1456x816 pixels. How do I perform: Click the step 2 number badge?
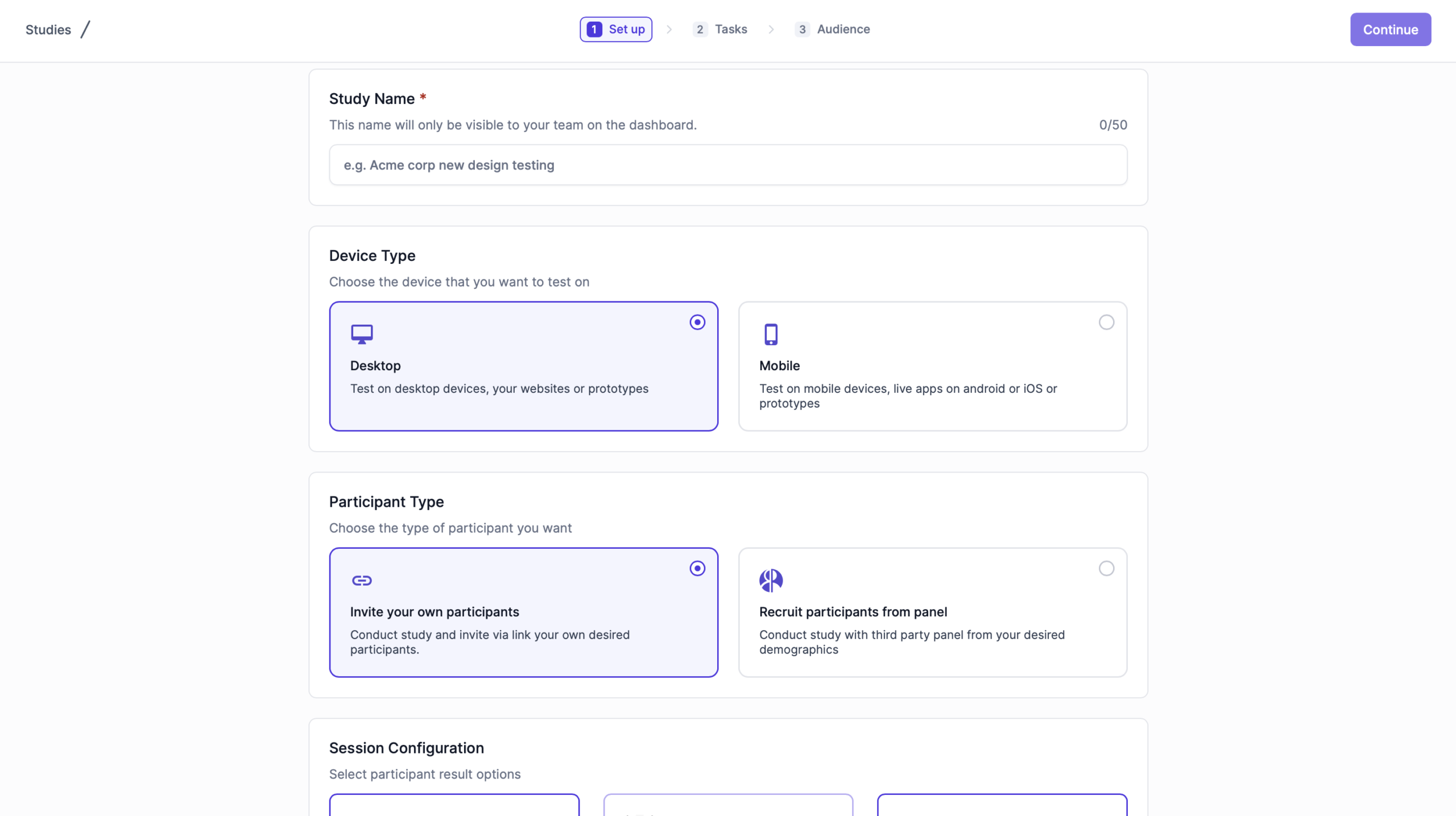[x=700, y=30]
